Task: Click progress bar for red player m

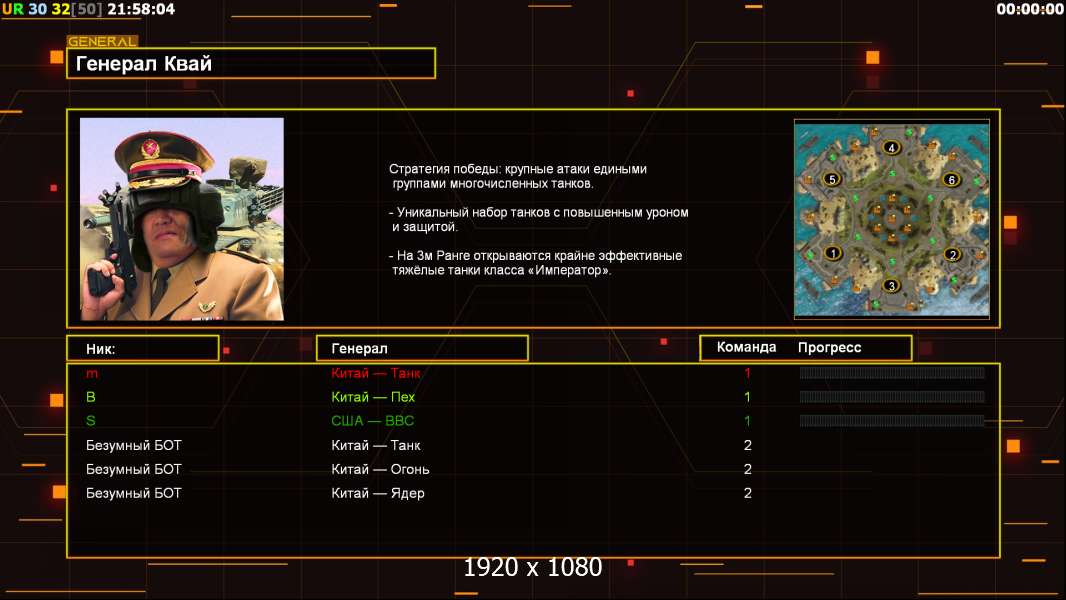Action: (x=891, y=373)
